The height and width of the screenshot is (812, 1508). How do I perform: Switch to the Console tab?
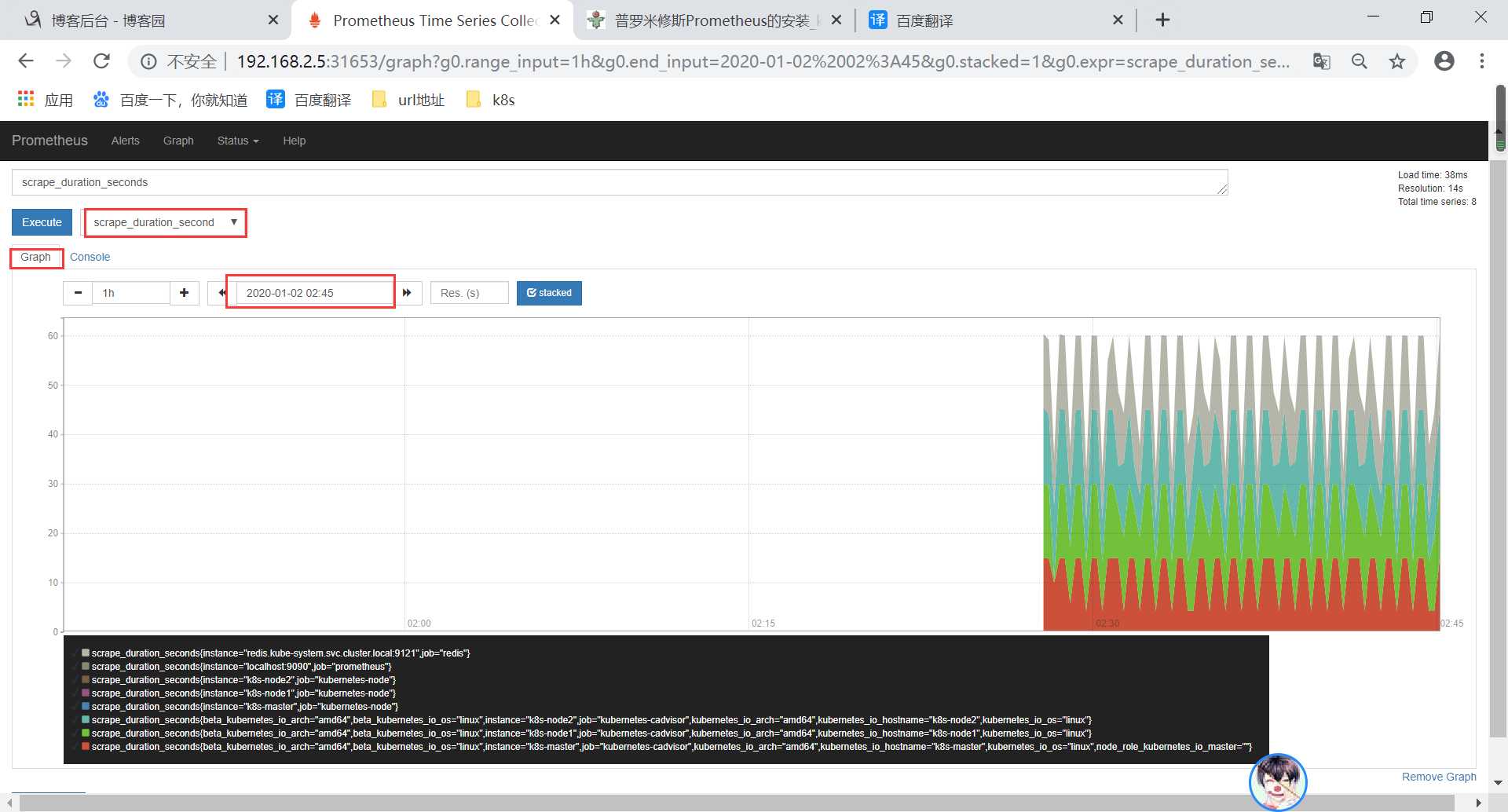(90, 257)
